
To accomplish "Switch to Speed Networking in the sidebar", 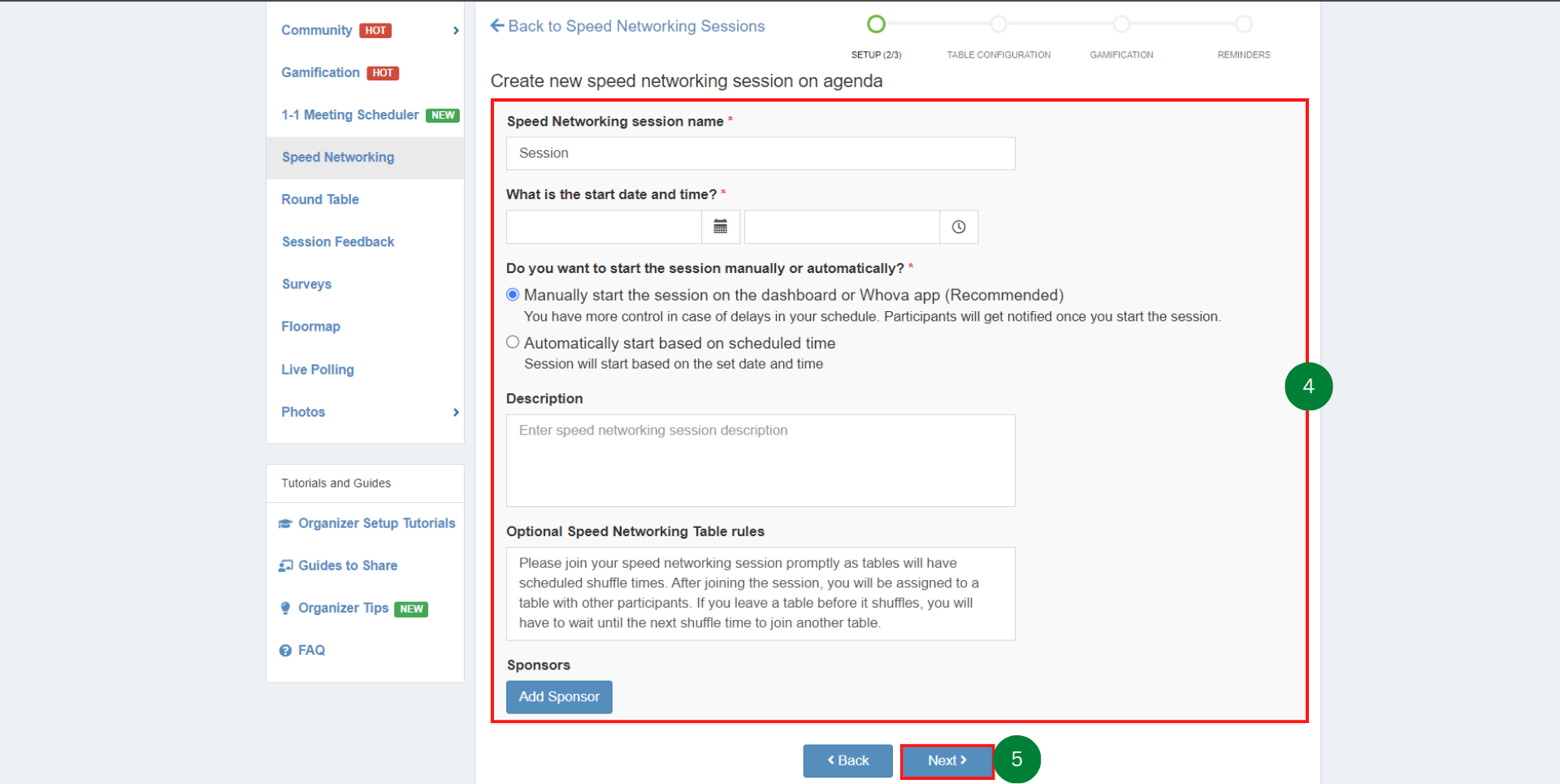I will [338, 157].
